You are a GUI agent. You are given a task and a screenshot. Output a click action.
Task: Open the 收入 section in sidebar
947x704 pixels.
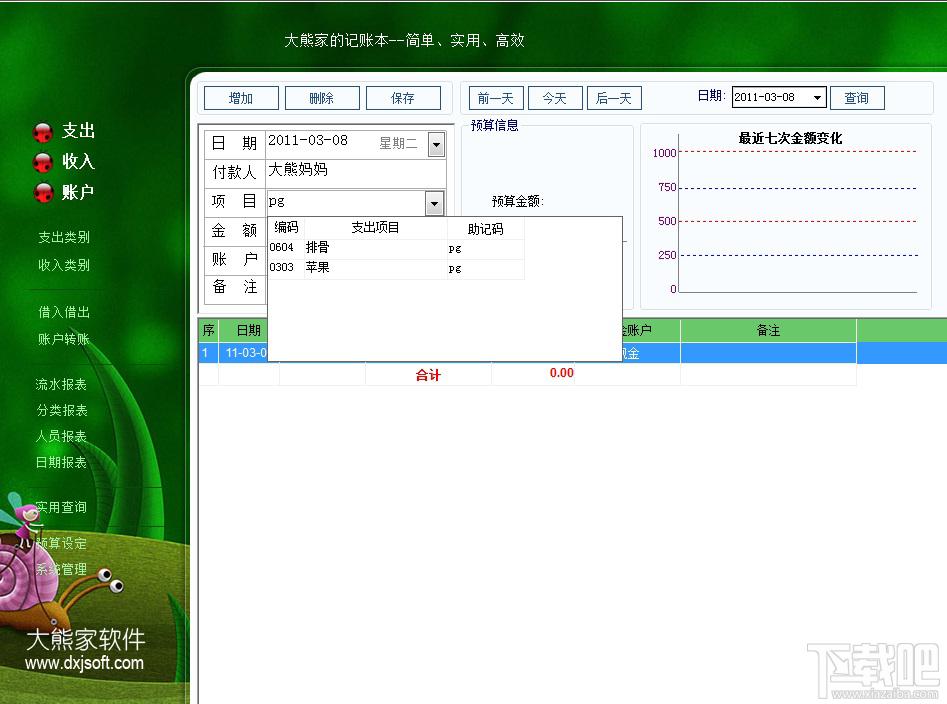pyautogui.click(x=79, y=161)
